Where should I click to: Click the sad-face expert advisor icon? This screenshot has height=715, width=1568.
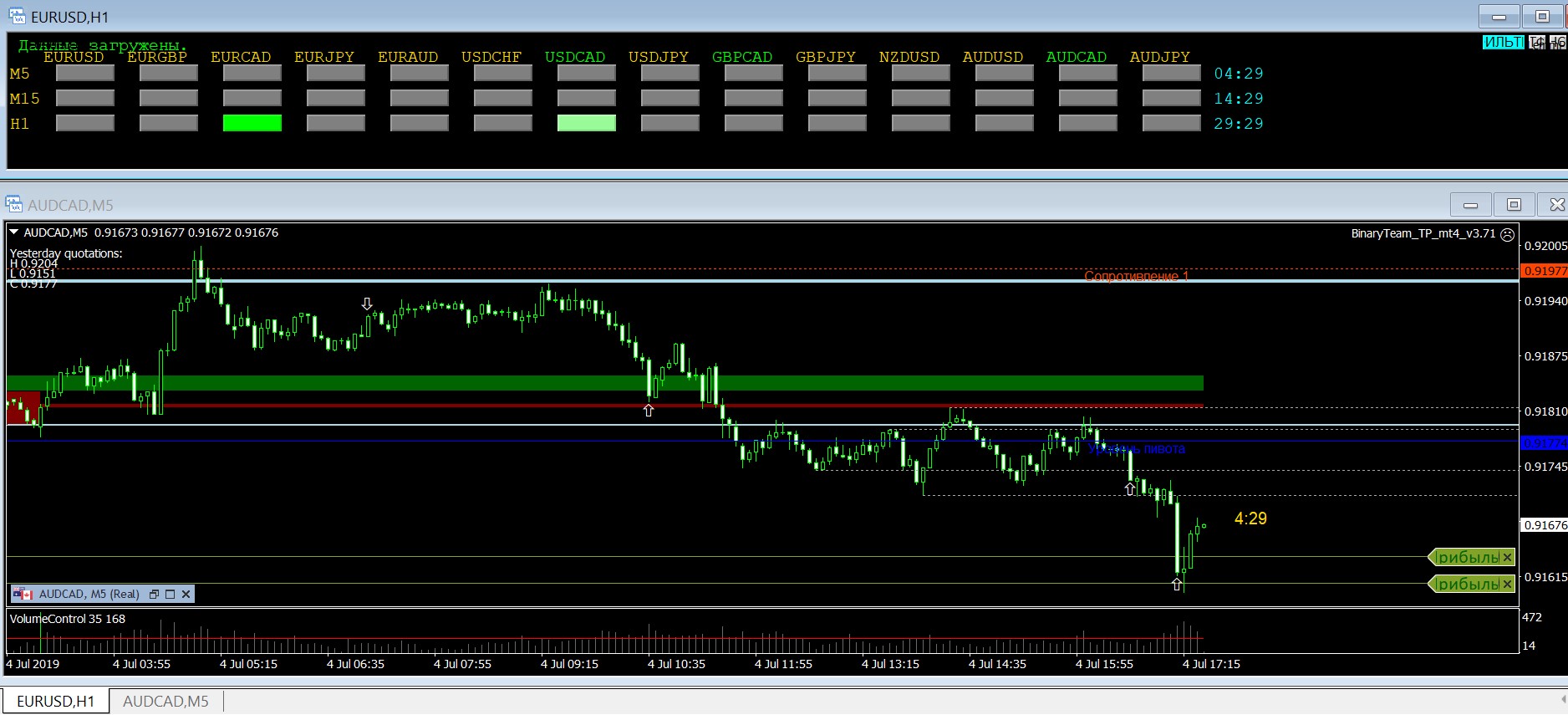tap(1507, 235)
